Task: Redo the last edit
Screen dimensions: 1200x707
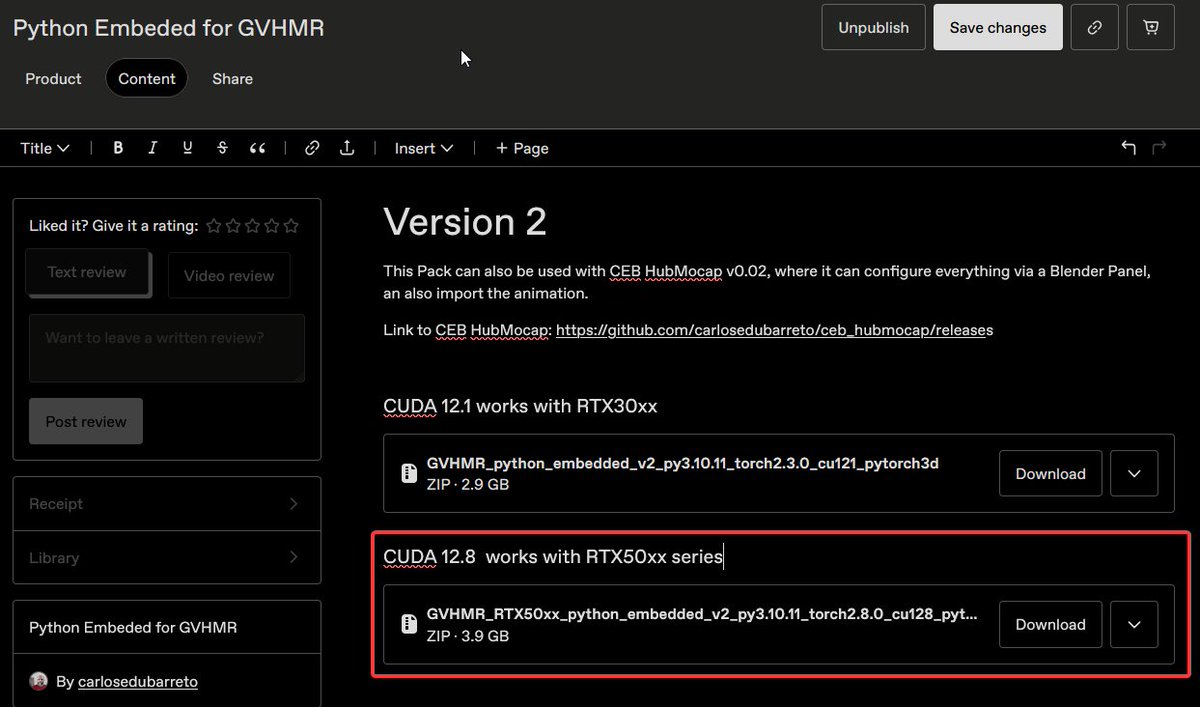Action: 1160,148
